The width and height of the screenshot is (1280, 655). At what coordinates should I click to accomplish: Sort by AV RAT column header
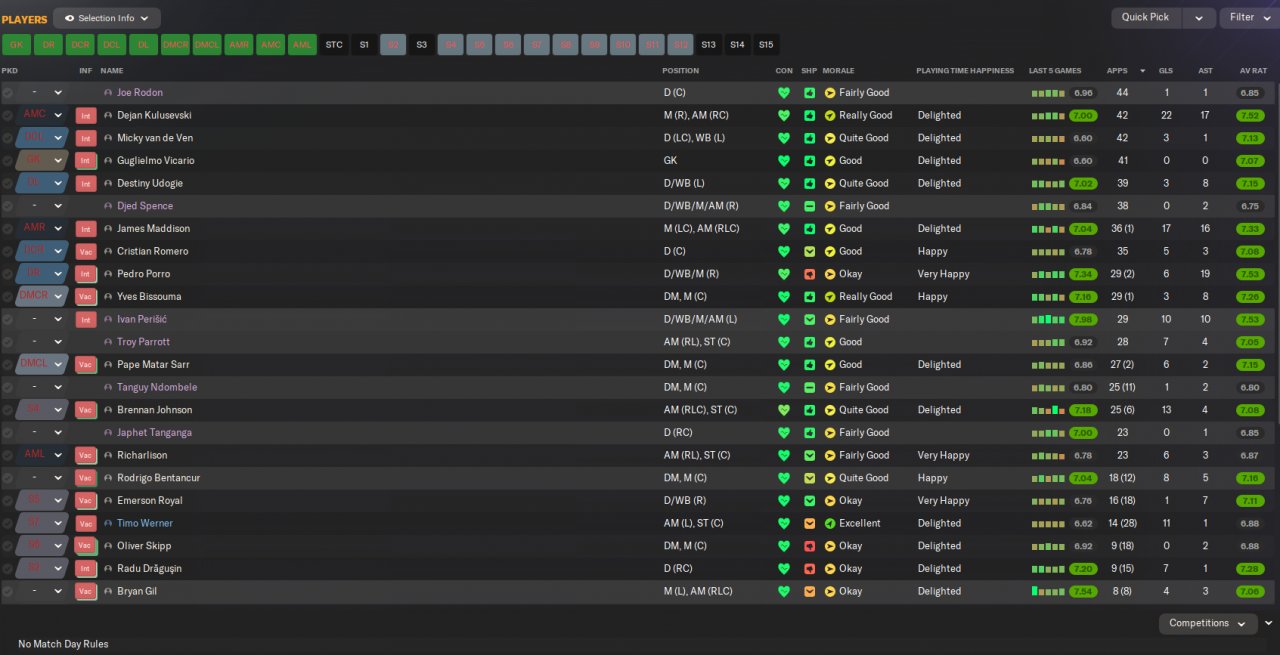coord(1253,71)
